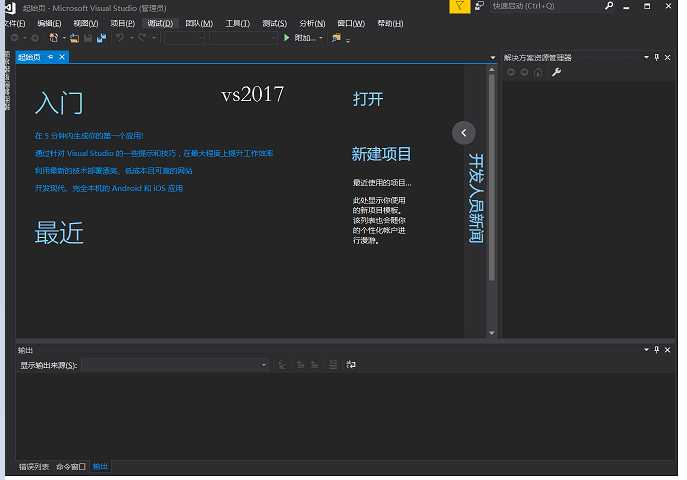The image size is (687, 480).
Task: Toggle word wrap in the Output panel
Action: (x=351, y=364)
